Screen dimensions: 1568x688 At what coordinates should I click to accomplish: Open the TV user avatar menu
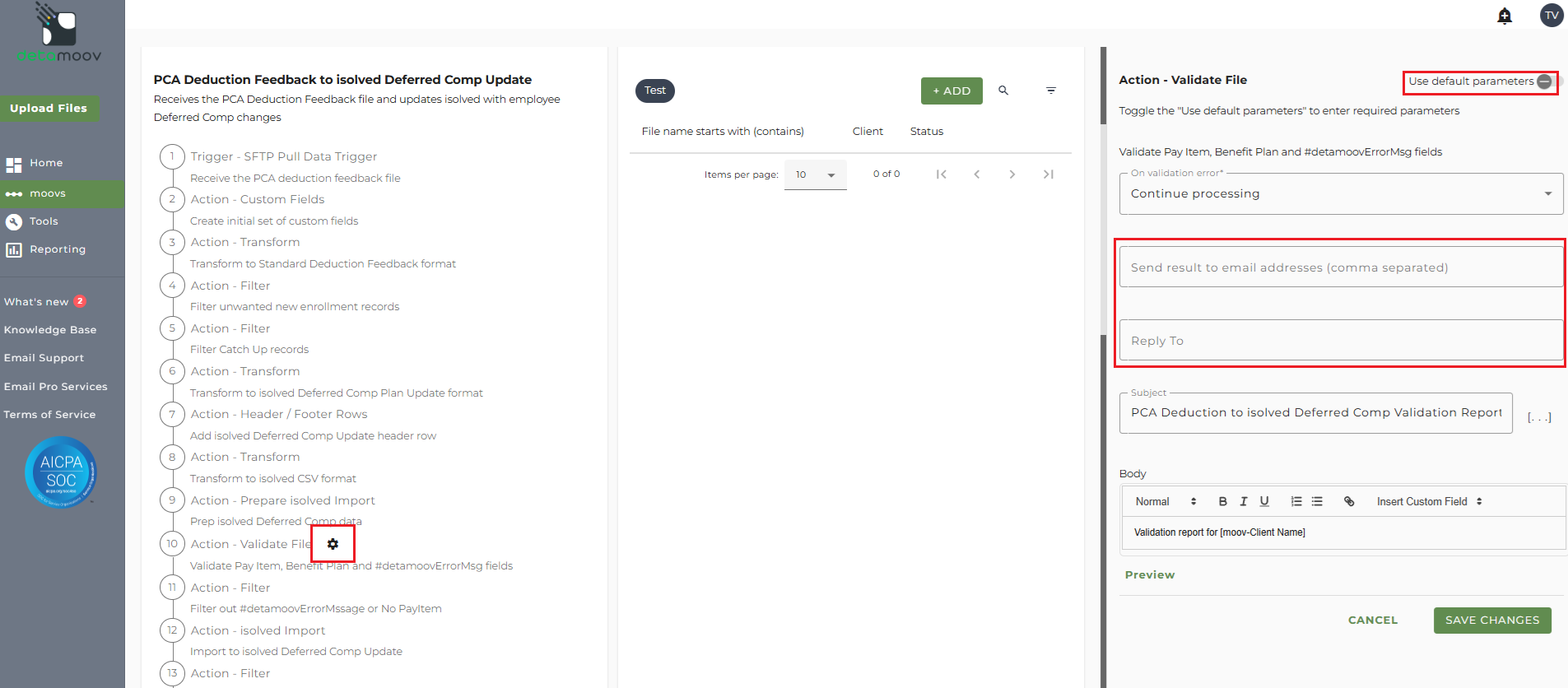[x=1552, y=16]
